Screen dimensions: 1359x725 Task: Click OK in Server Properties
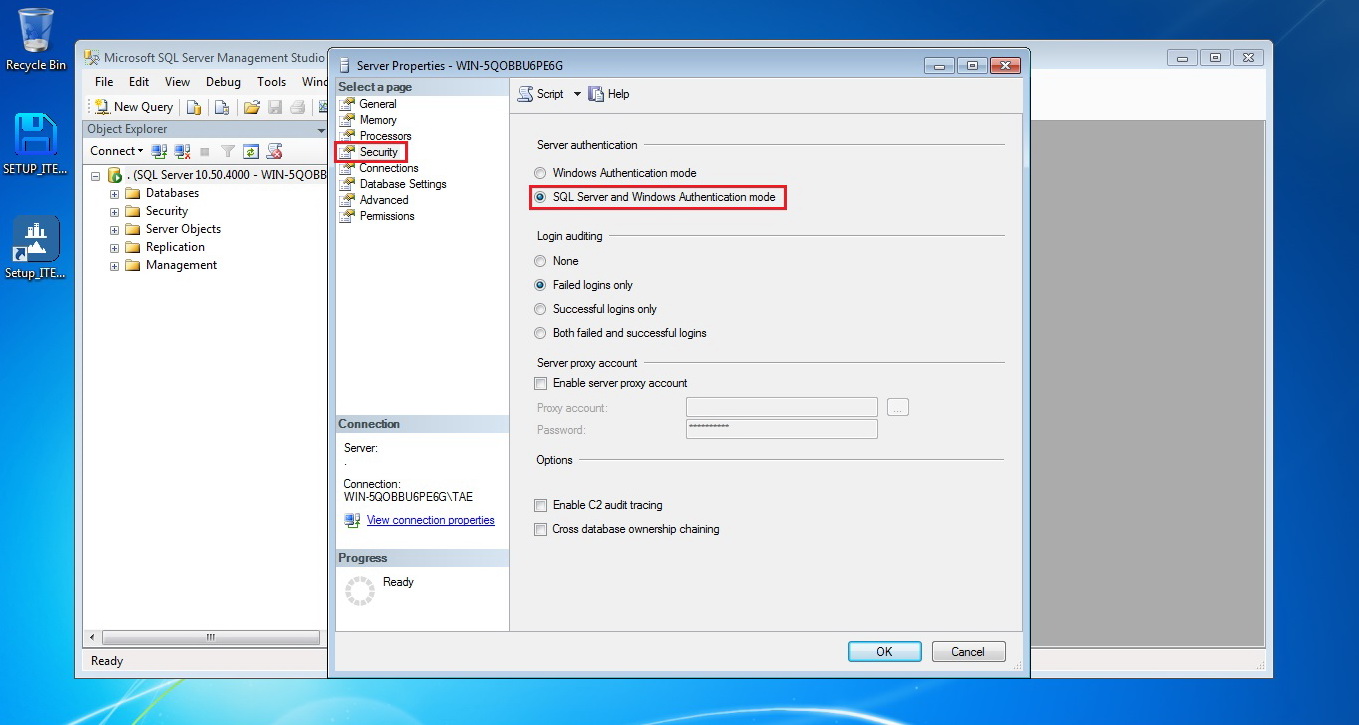[884, 651]
